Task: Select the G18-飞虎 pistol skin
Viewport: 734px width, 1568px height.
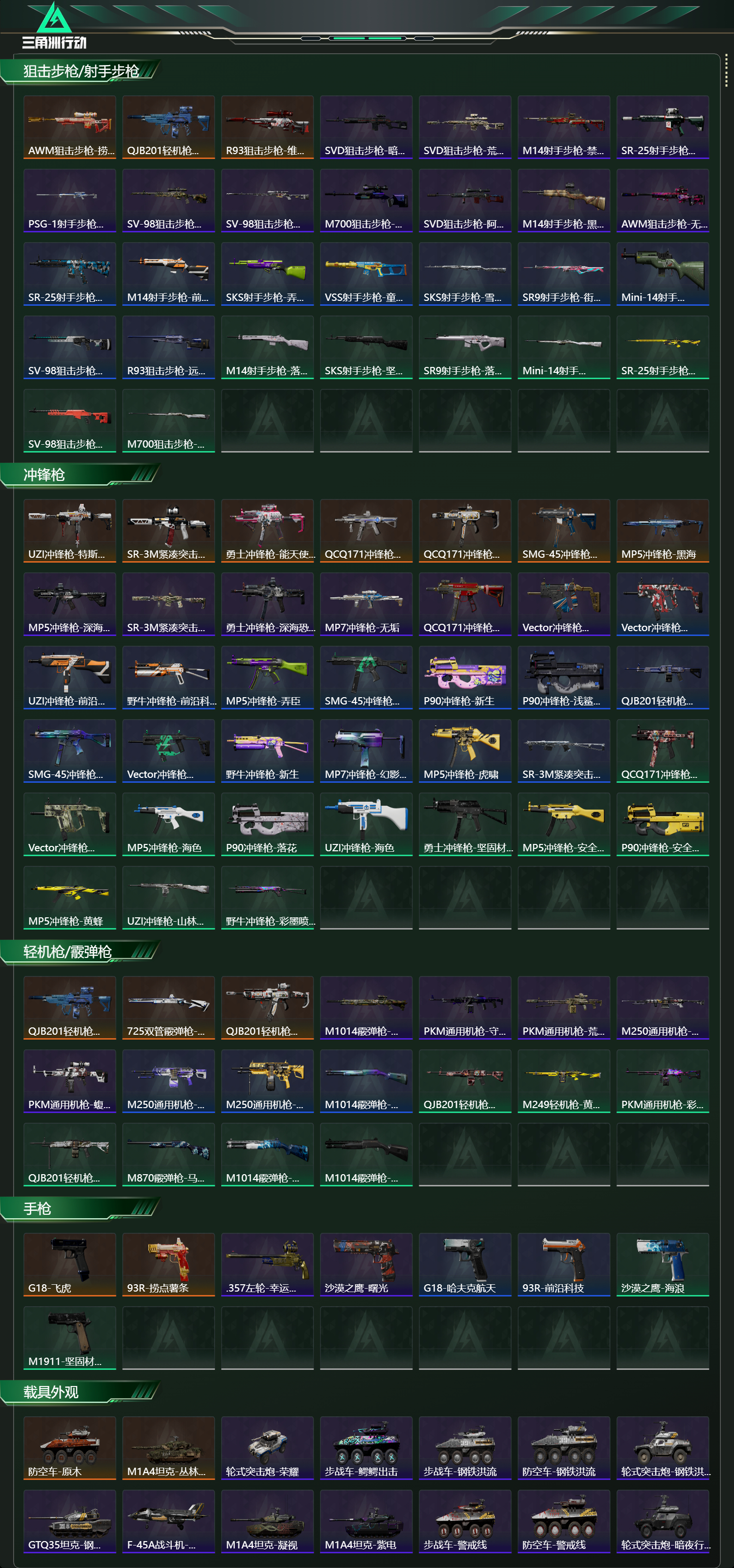Action: [69, 1264]
